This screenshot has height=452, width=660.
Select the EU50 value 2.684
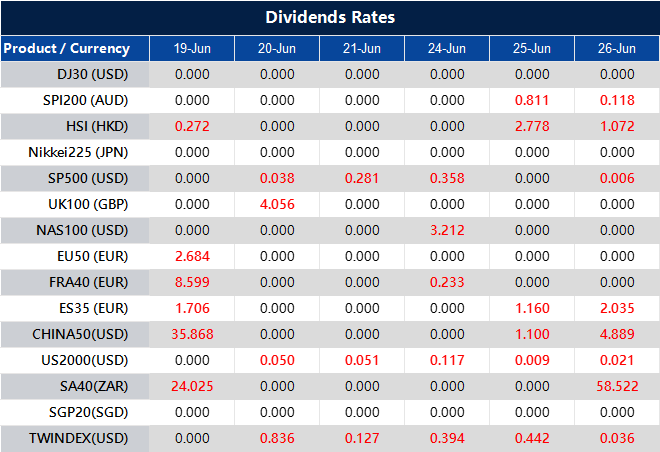coord(192,256)
